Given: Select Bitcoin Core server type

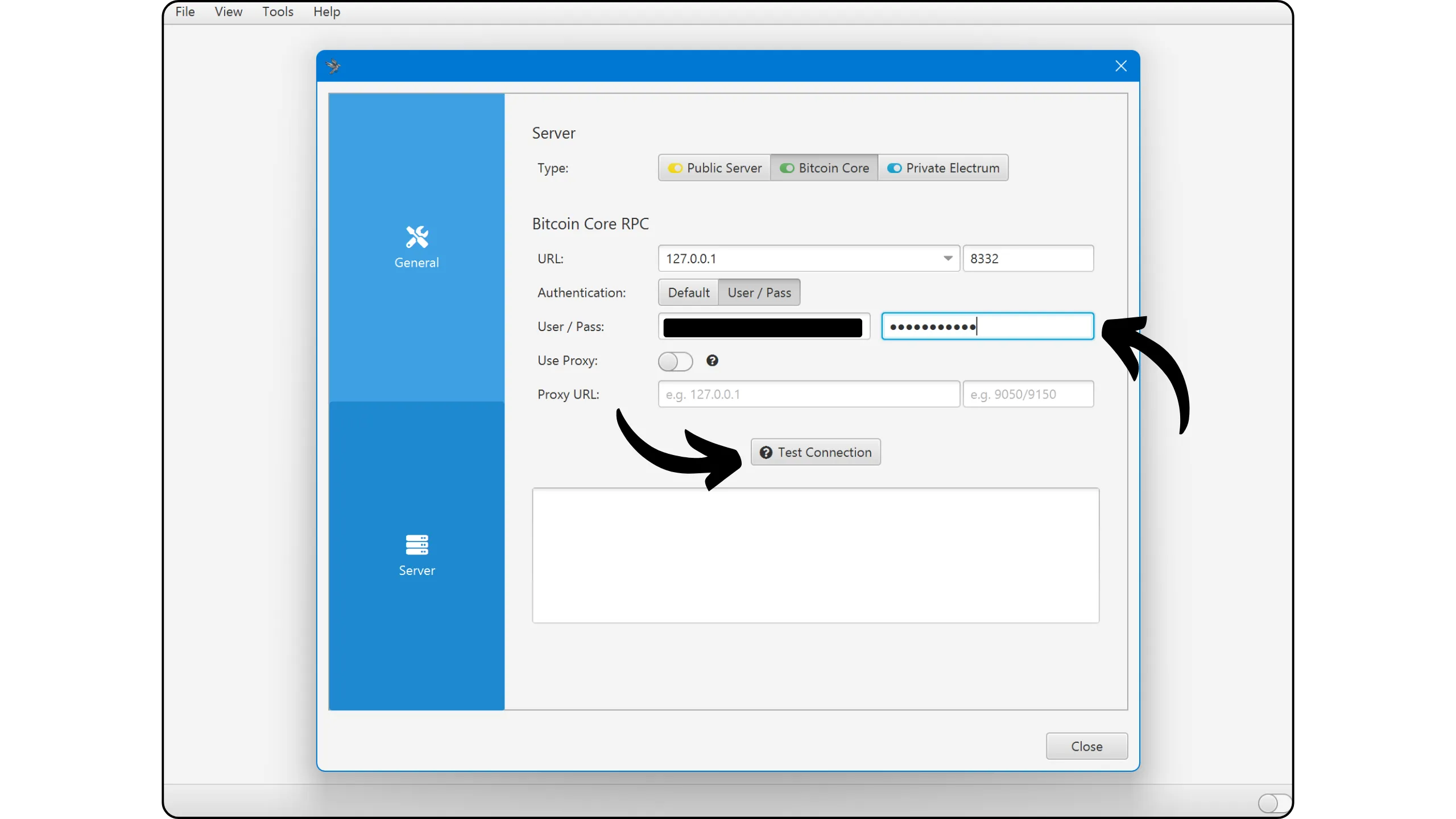Looking at the screenshot, I should pos(824,168).
